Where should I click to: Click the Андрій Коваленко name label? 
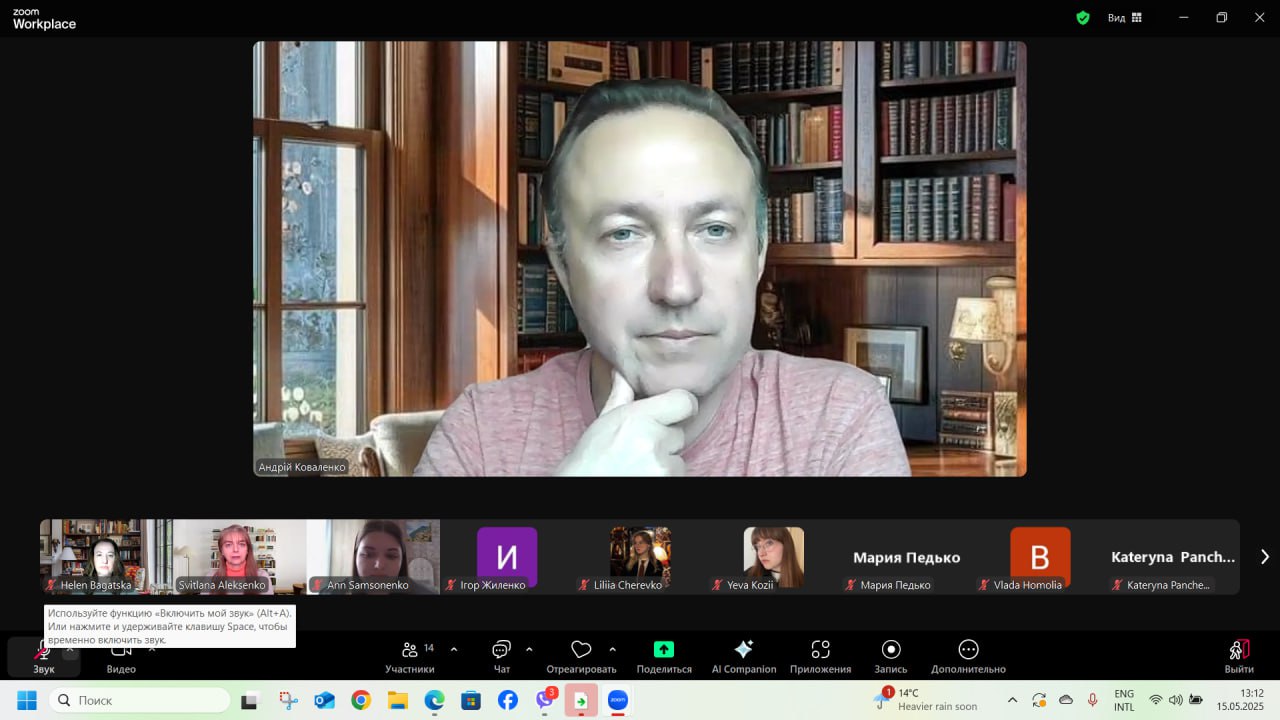(302, 467)
